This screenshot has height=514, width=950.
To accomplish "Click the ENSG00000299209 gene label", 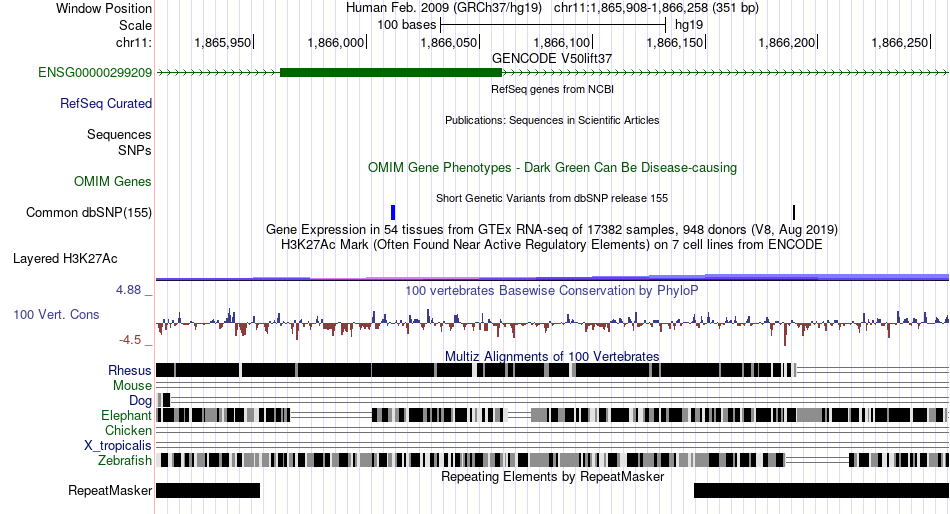I will click(95, 73).
